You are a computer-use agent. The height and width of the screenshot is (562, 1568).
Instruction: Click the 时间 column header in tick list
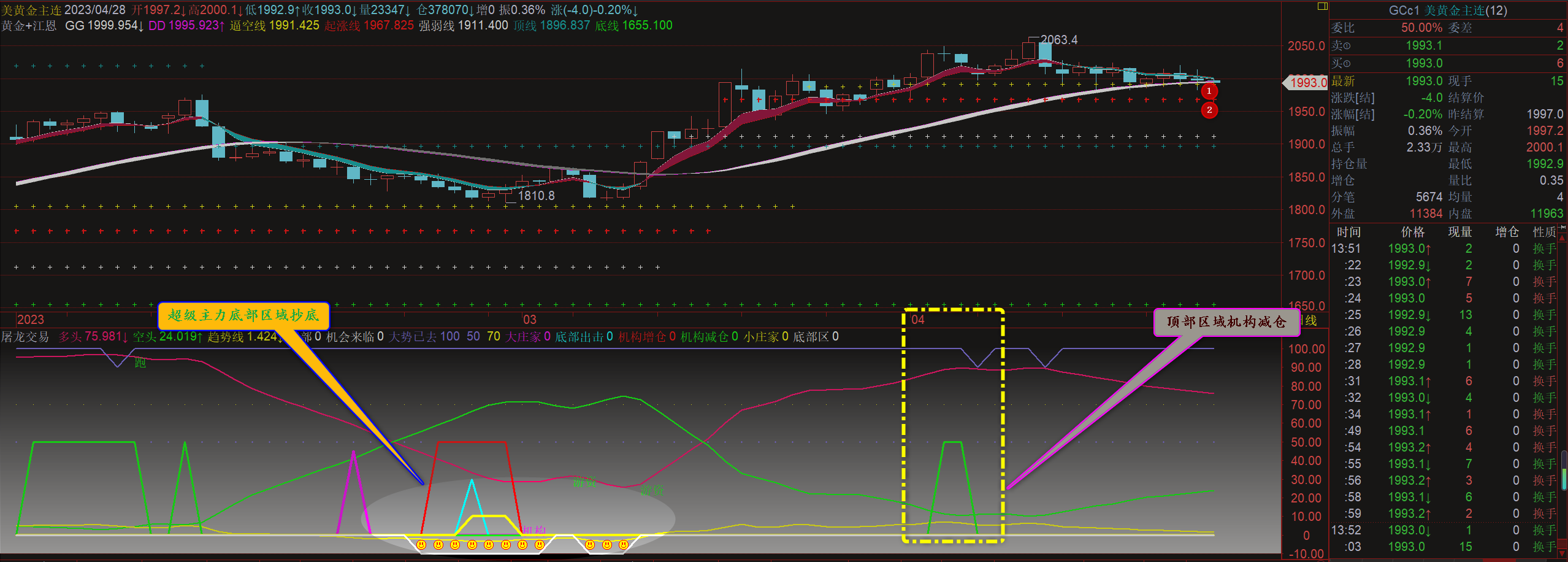[x=1348, y=232]
